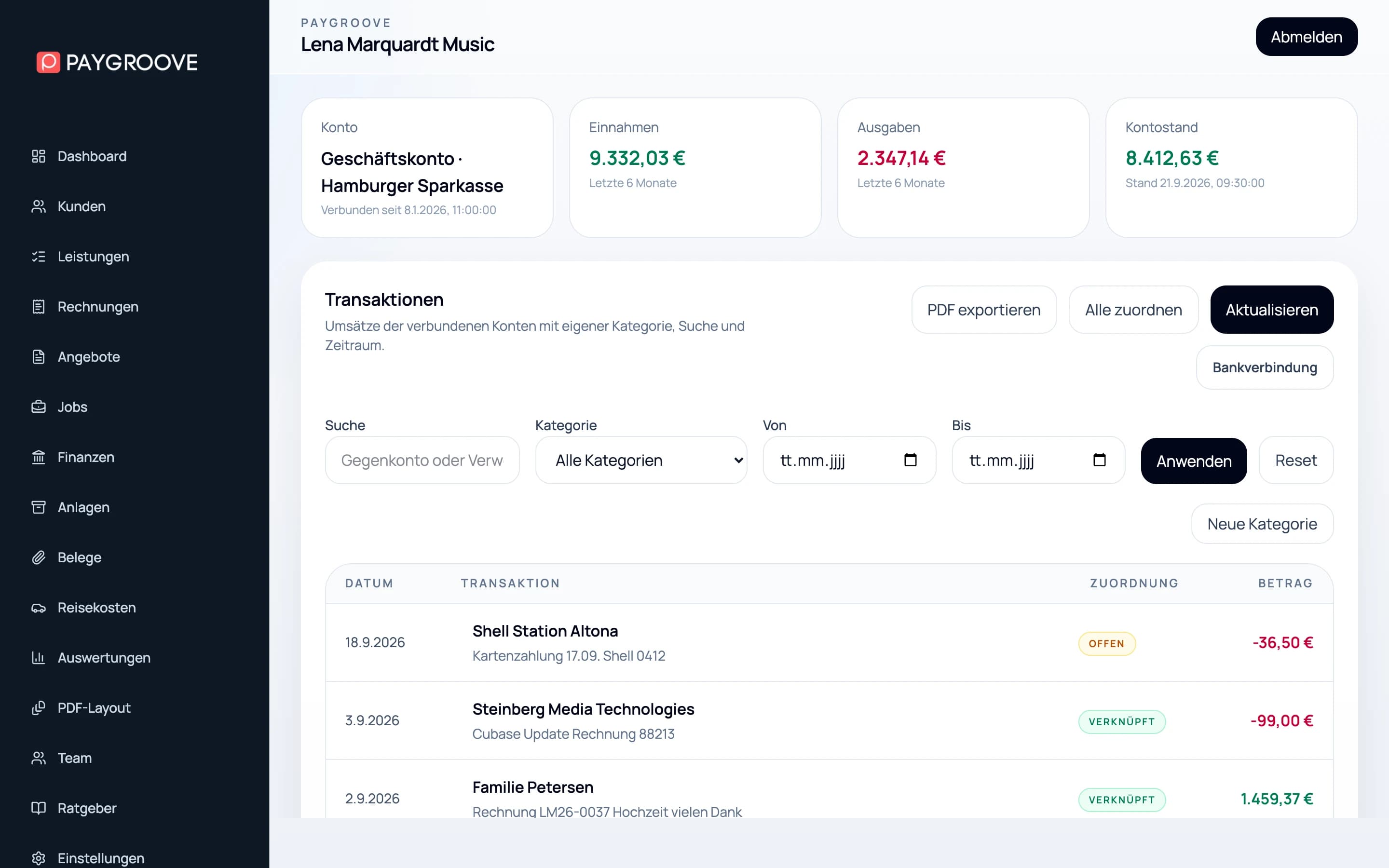
Task: Click the Geschäftskonto Hamburger Sparkasse account name
Action: pyautogui.click(x=411, y=172)
